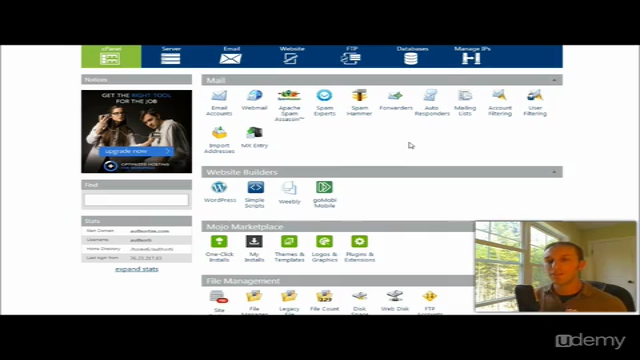Click the Home Directory stats row
This screenshot has width=640, height=360.
click(x=136, y=249)
